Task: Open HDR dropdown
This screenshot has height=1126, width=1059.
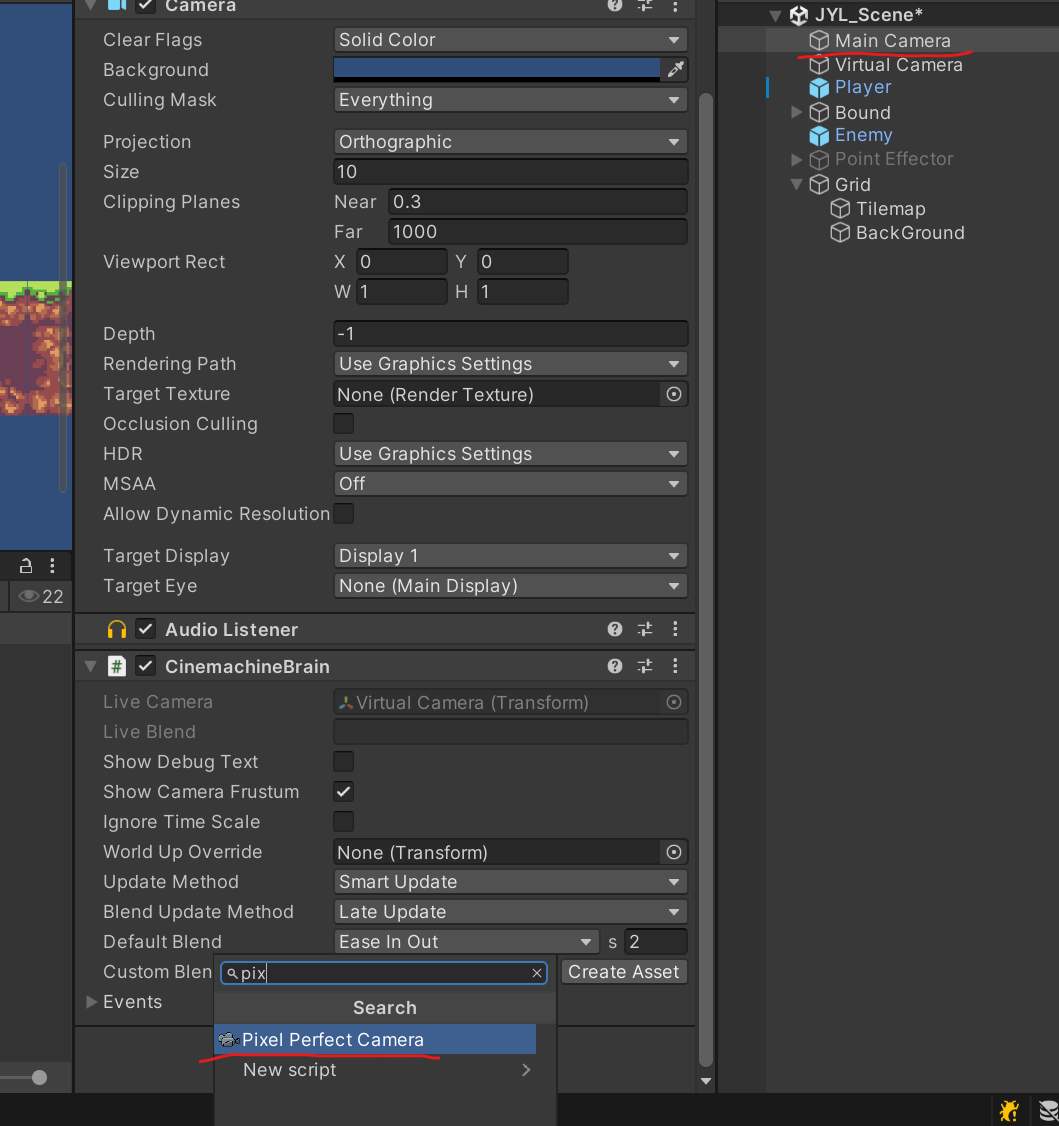Action: 510,454
